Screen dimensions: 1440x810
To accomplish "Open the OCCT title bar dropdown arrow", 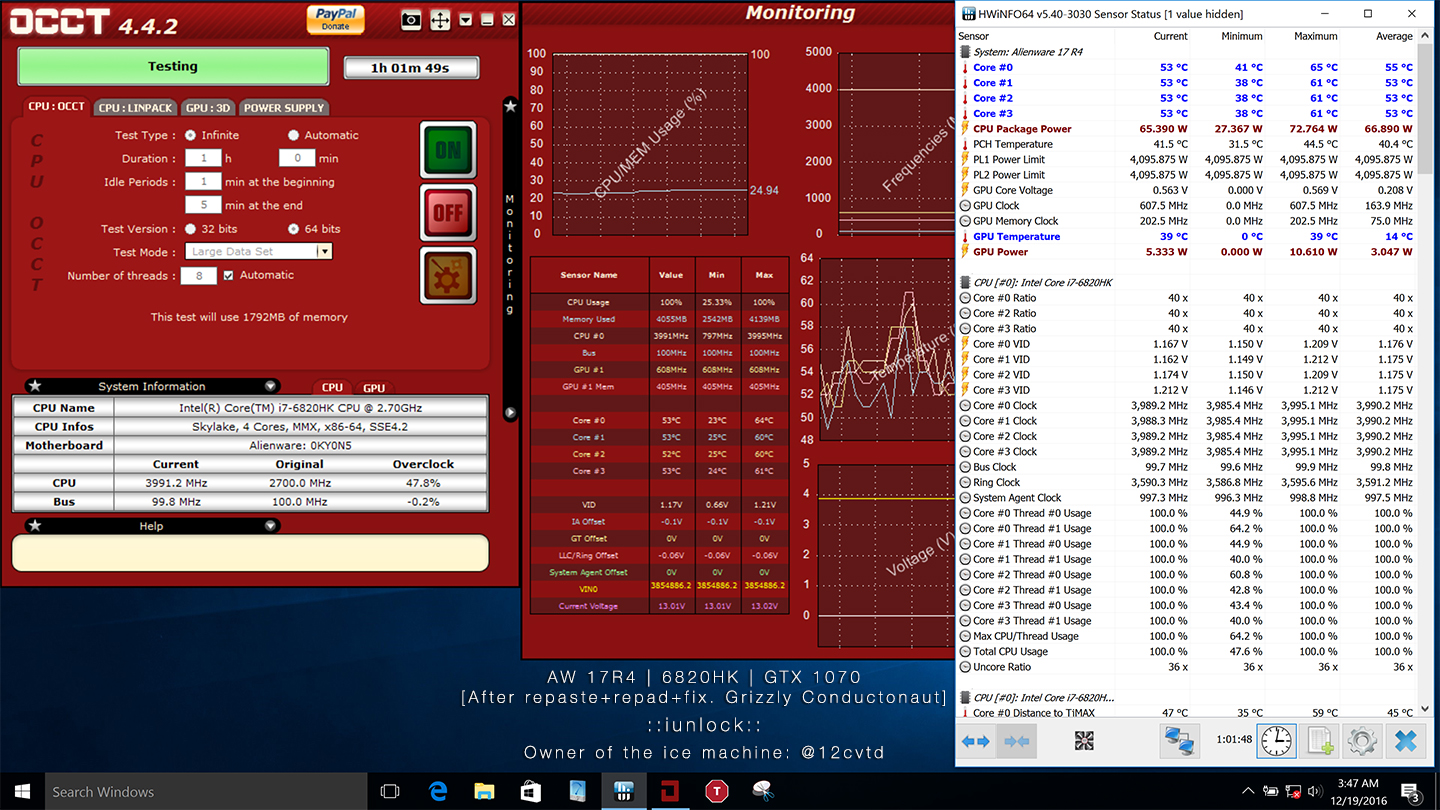I will 465,19.
